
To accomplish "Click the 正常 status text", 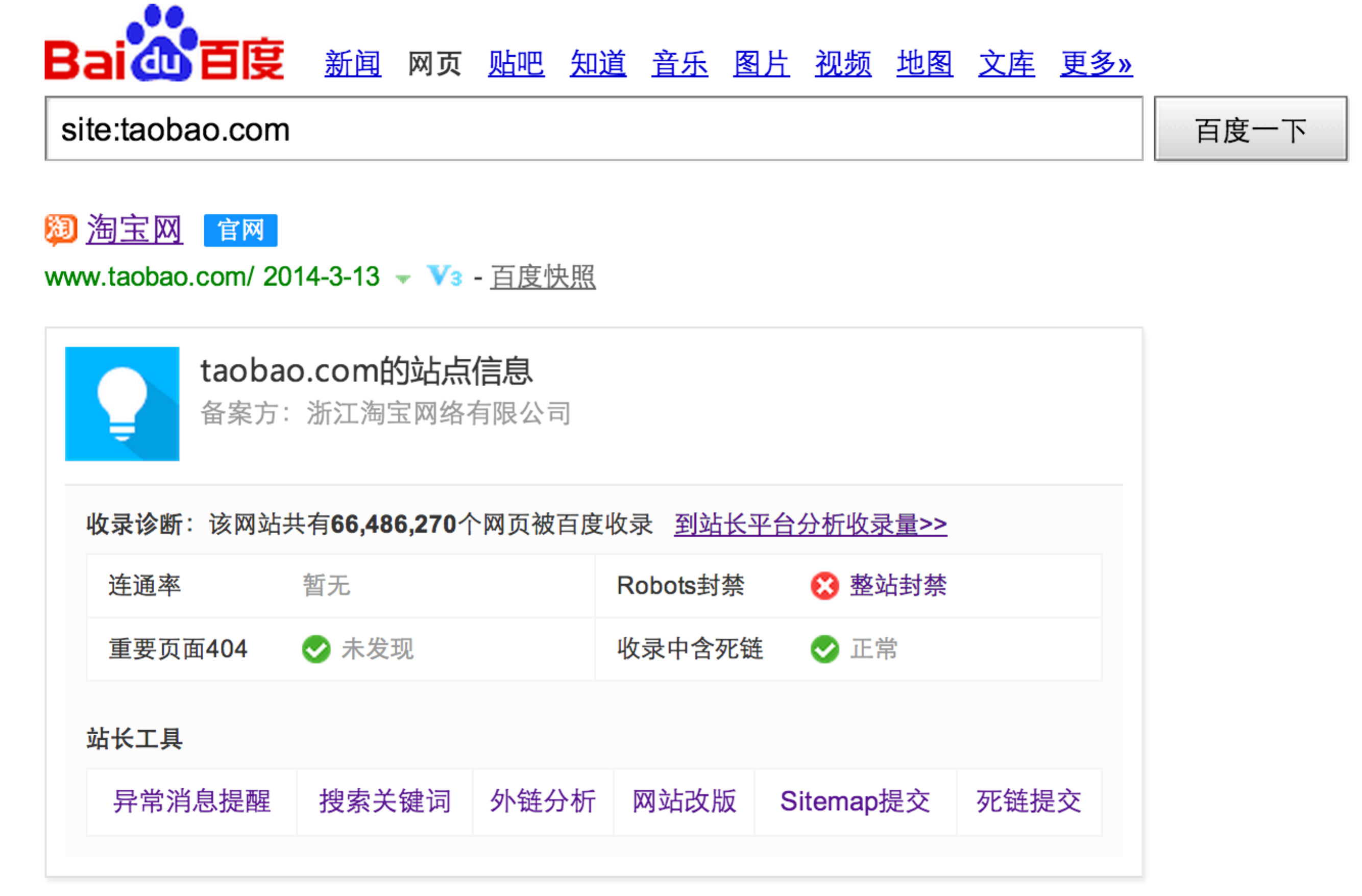I will tap(874, 650).
